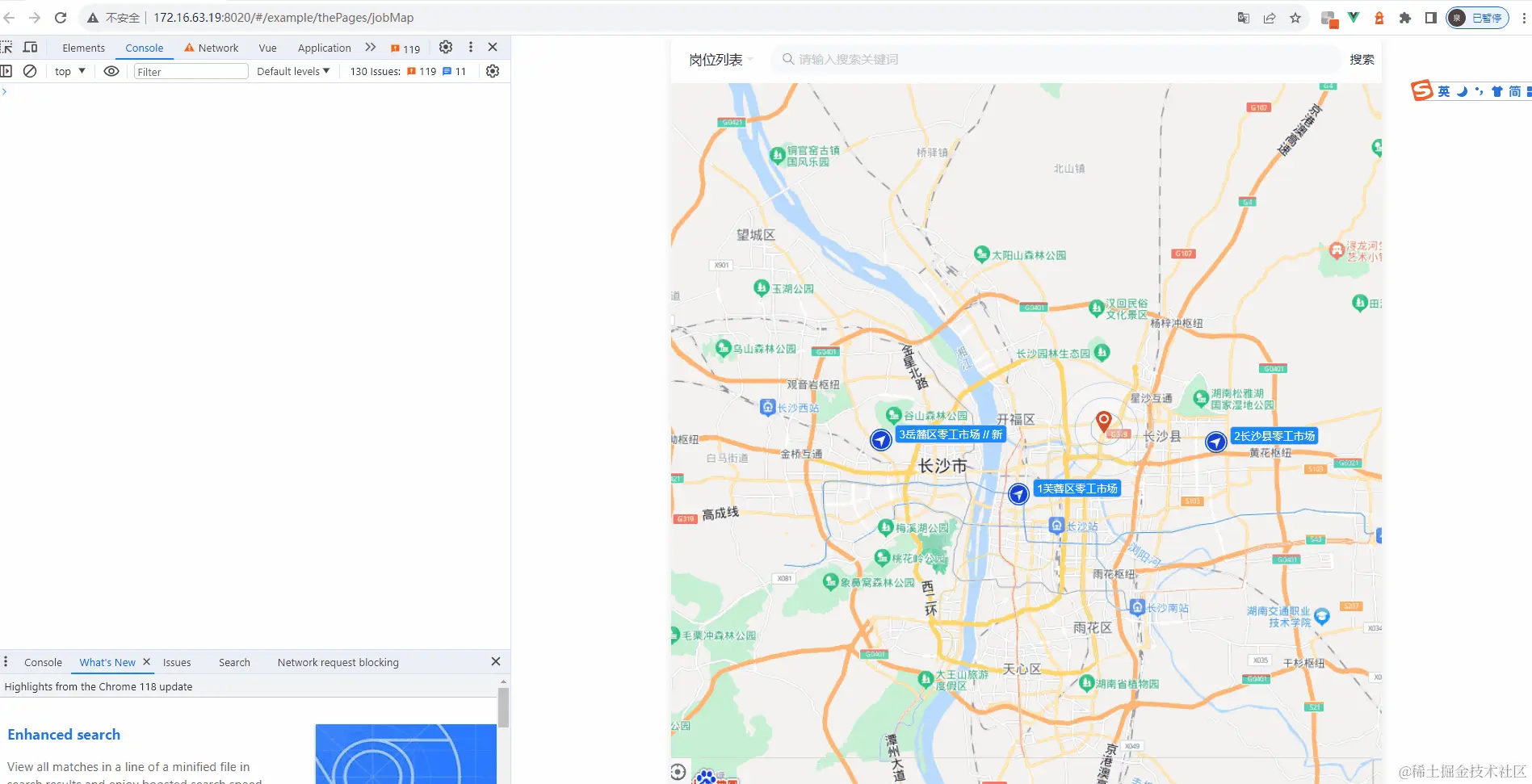Viewport: 1532px width, 784px height.
Task: Open the Vue devtools extension icon
Action: [x=1354, y=18]
